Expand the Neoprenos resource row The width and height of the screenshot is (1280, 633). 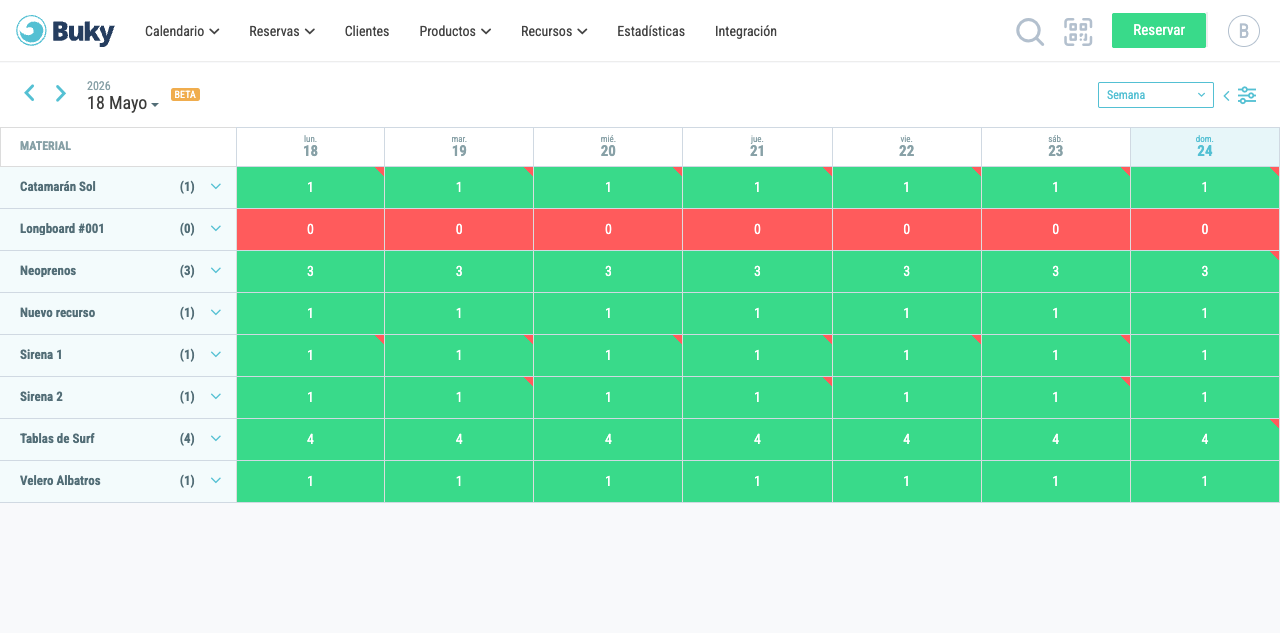click(x=215, y=270)
